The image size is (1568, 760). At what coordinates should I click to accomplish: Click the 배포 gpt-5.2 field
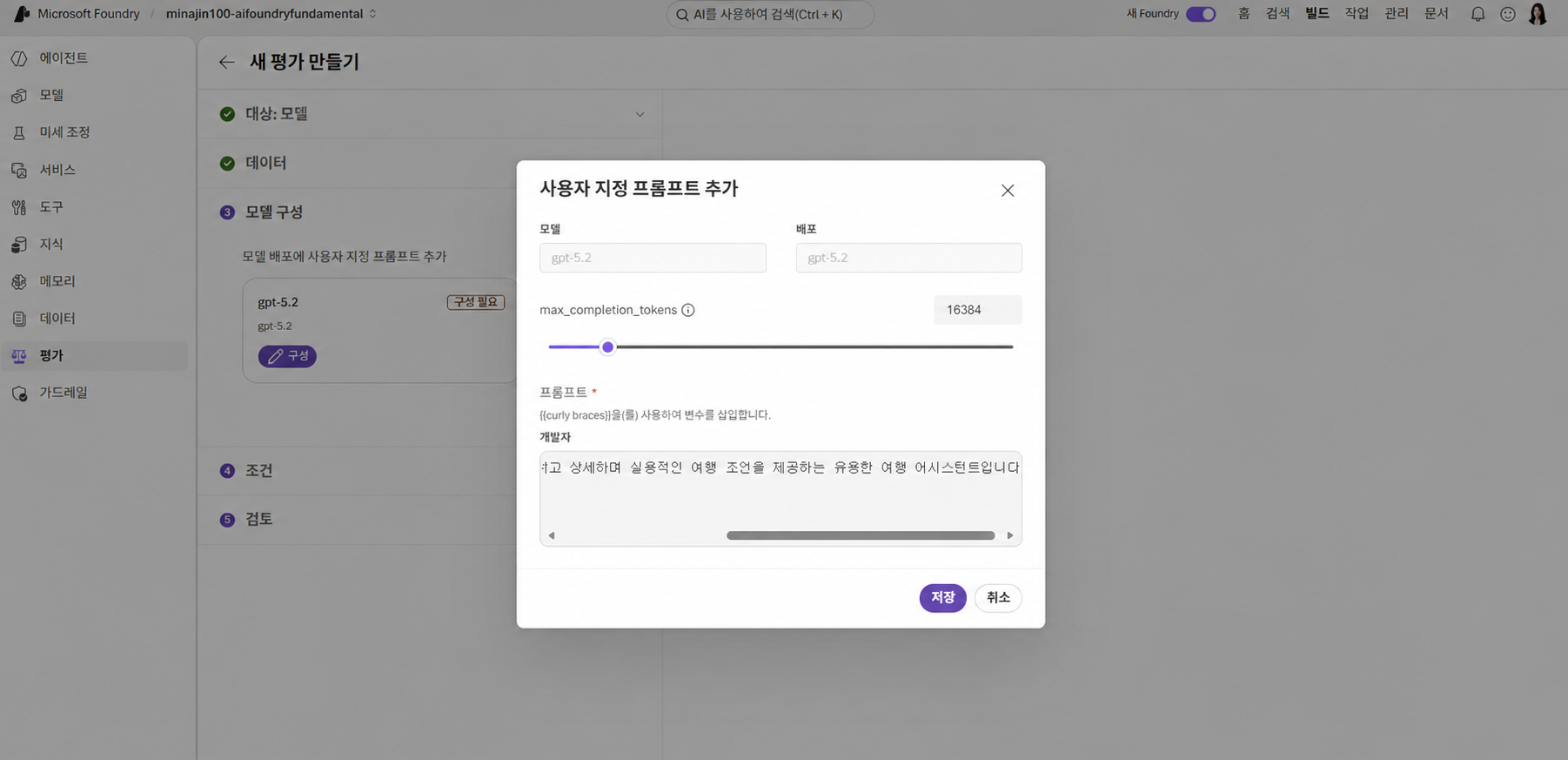pyautogui.click(x=908, y=258)
